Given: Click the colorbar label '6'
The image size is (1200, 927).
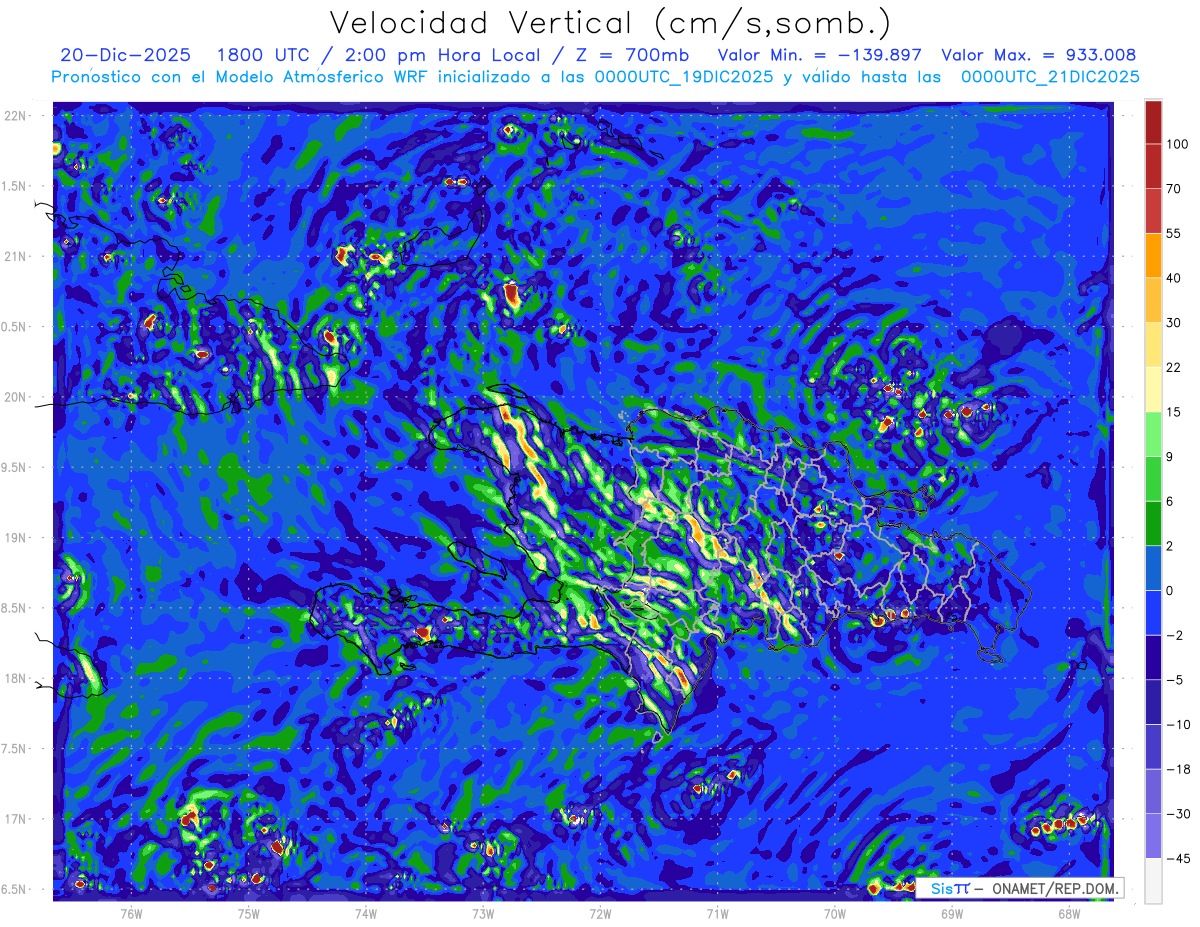Looking at the screenshot, I should [x=1170, y=501].
